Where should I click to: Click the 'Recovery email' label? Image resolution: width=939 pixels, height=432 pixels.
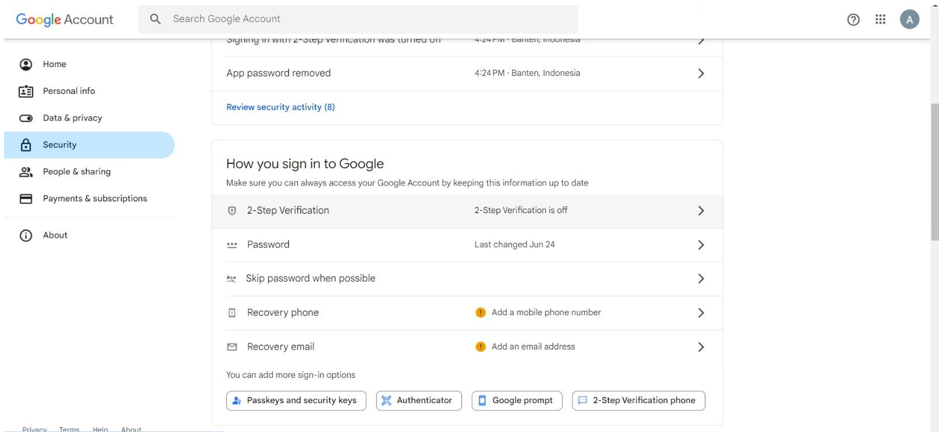click(280, 347)
